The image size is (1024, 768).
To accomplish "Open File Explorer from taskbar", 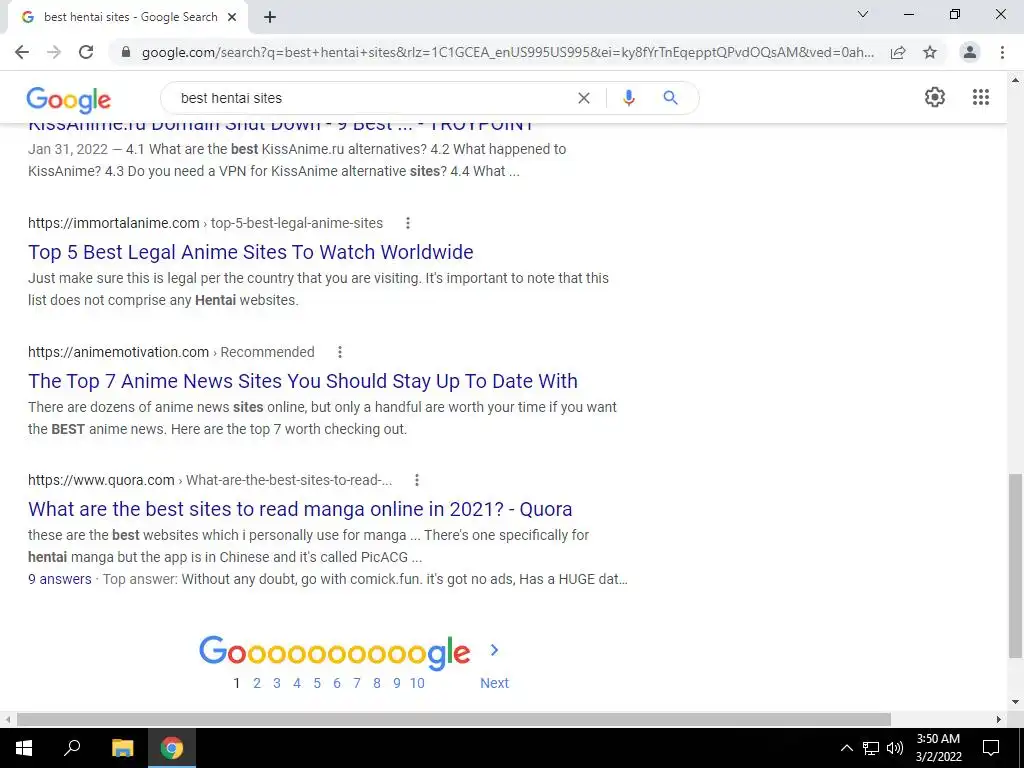I will coord(122,748).
